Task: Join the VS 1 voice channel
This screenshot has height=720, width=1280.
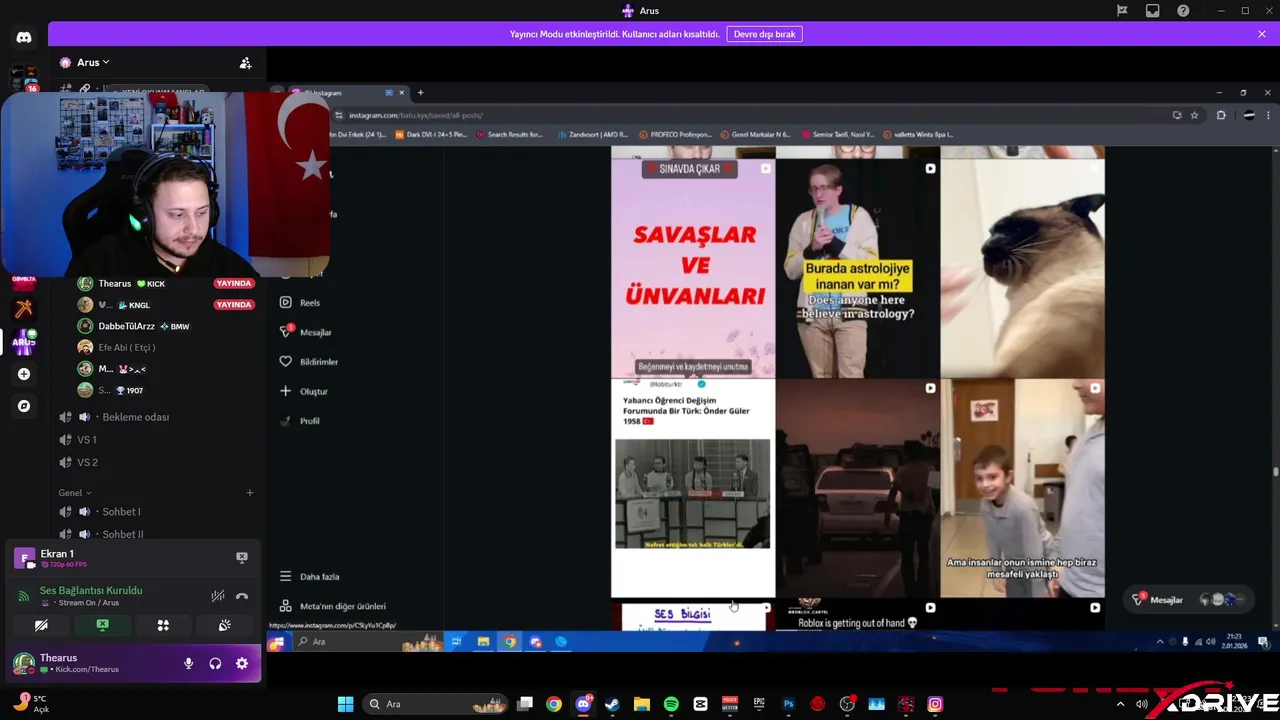Action: point(87,440)
